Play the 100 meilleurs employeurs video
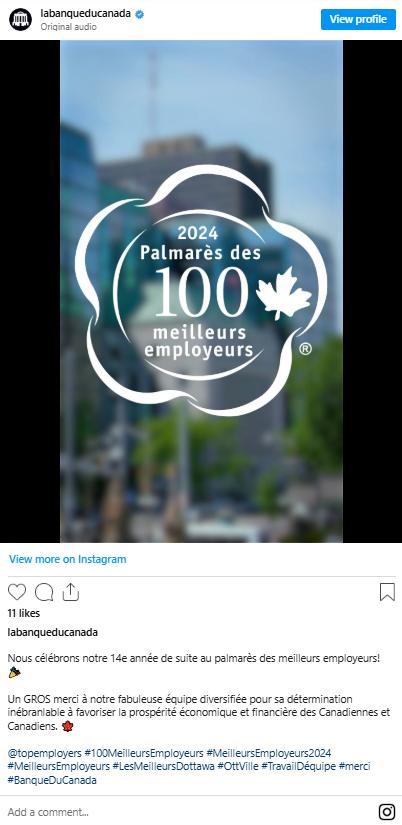Viewport: 402px width, 825px height. tap(201, 291)
